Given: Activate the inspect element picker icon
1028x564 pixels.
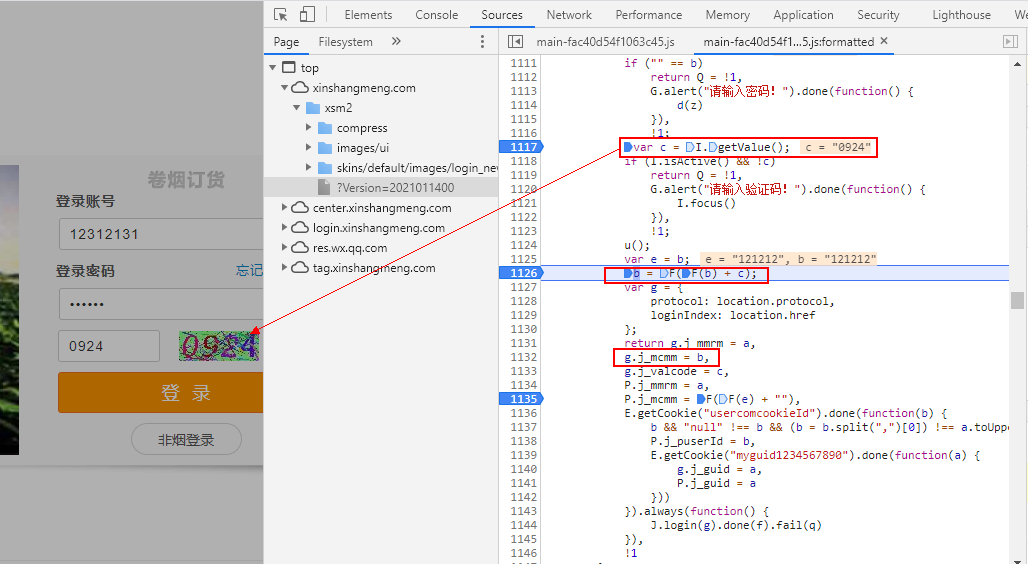Looking at the screenshot, I should click(281, 15).
